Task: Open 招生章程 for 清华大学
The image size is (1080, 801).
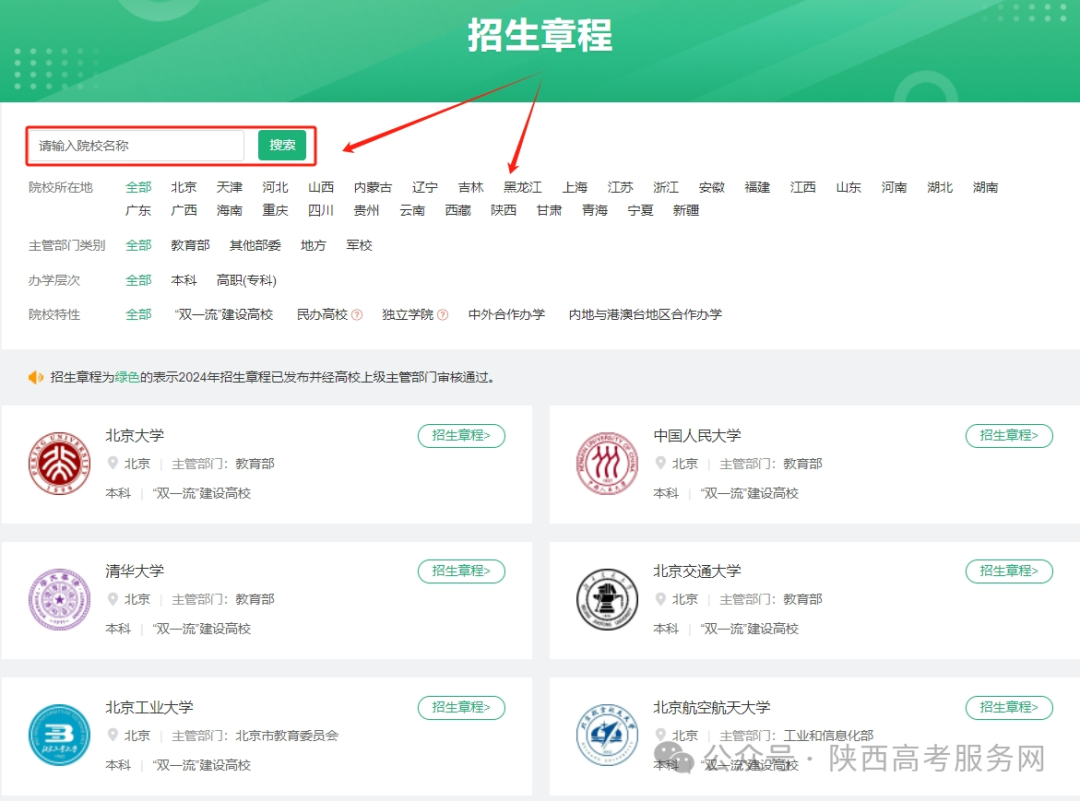Action: pos(461,571)
